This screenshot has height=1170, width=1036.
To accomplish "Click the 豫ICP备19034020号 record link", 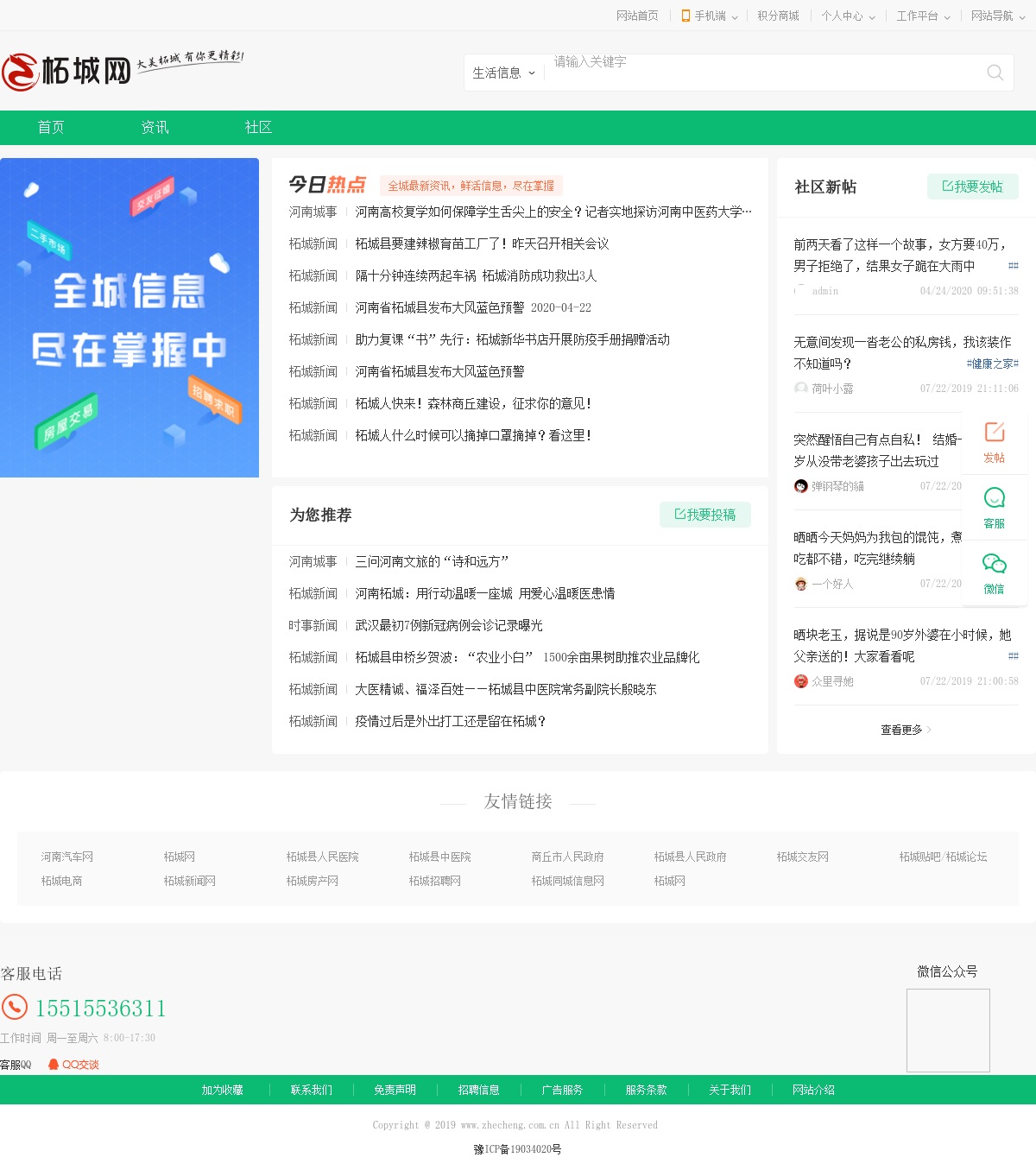I will 517,1149.
